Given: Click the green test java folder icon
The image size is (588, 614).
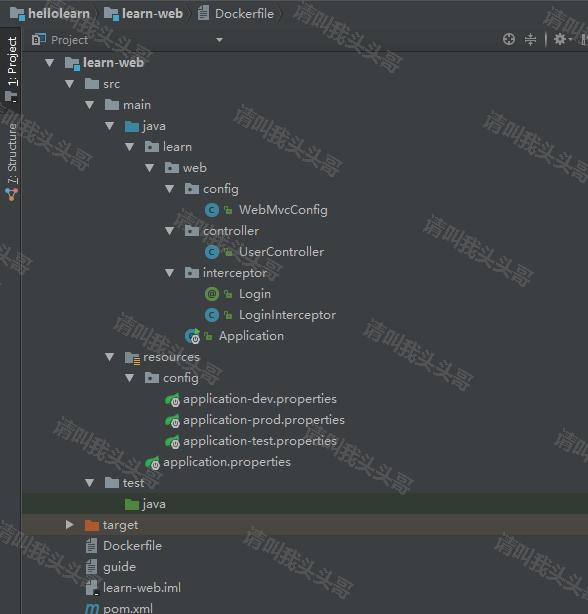Looking at the screenshot, I should tap(132, 504).
